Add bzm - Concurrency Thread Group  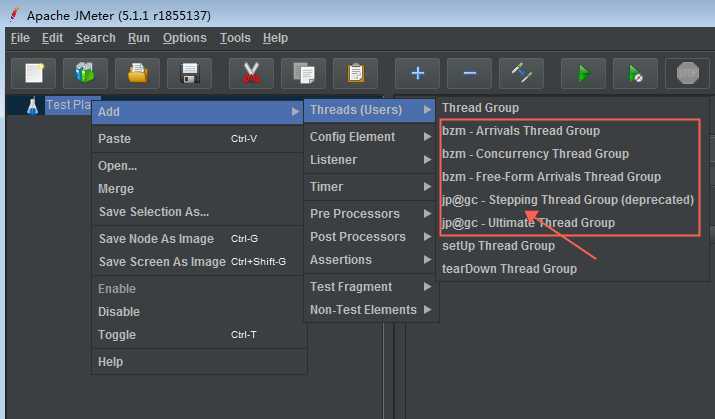click(571, 154)
